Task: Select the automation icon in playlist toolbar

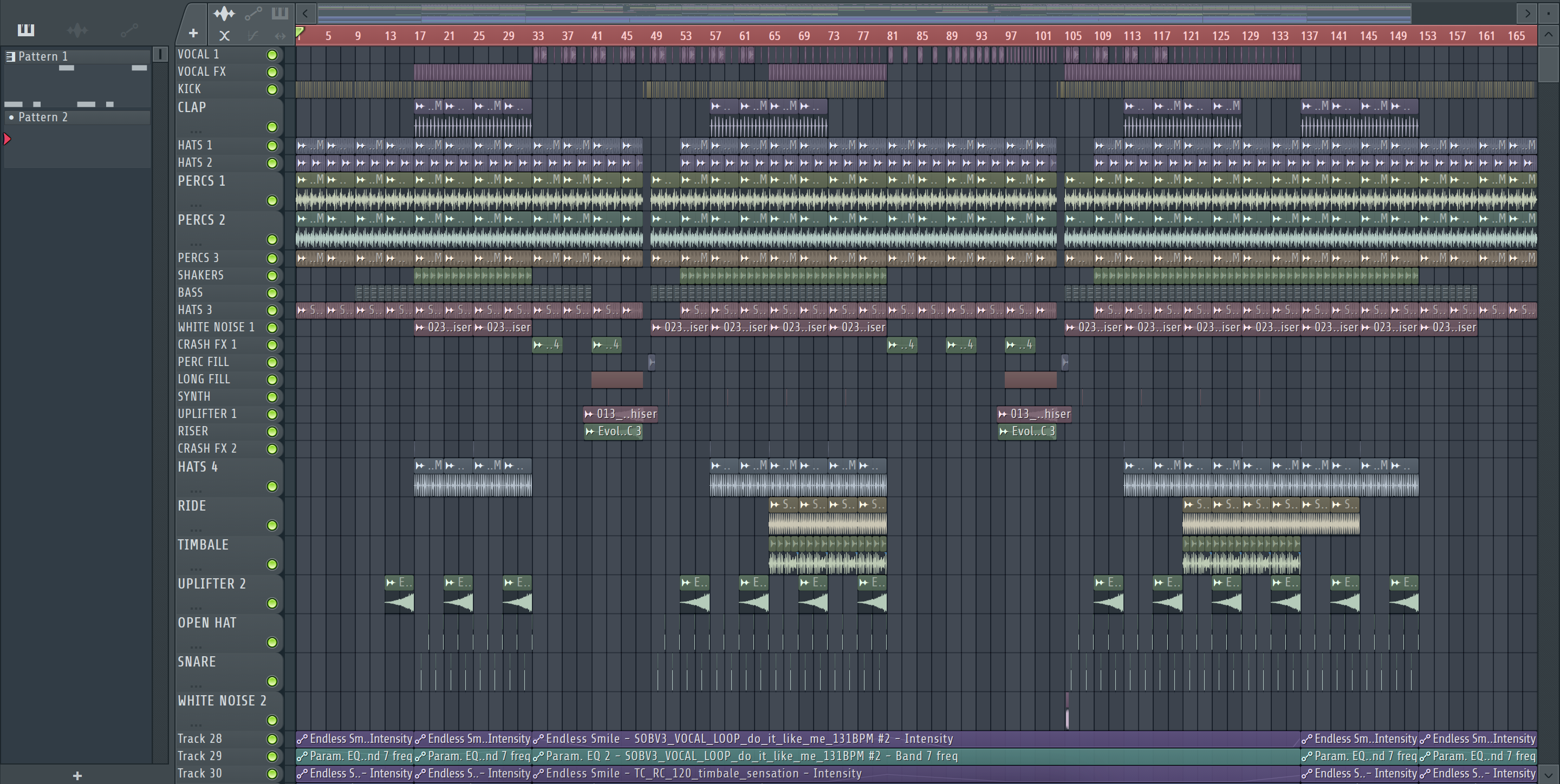Action: 253,14
